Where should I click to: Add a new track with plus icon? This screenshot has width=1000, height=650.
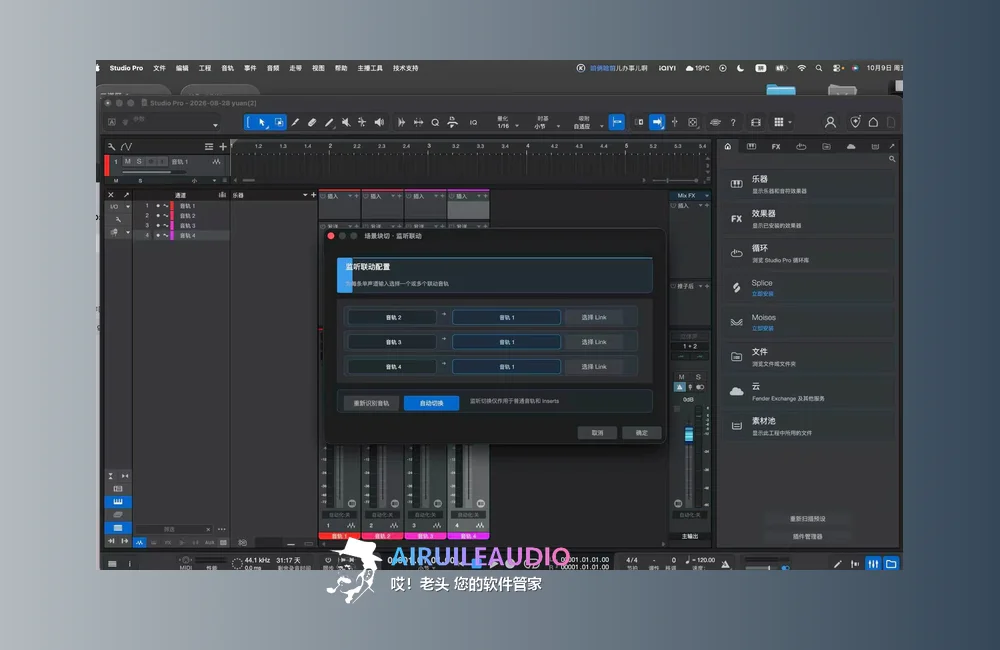coord(223,147)
